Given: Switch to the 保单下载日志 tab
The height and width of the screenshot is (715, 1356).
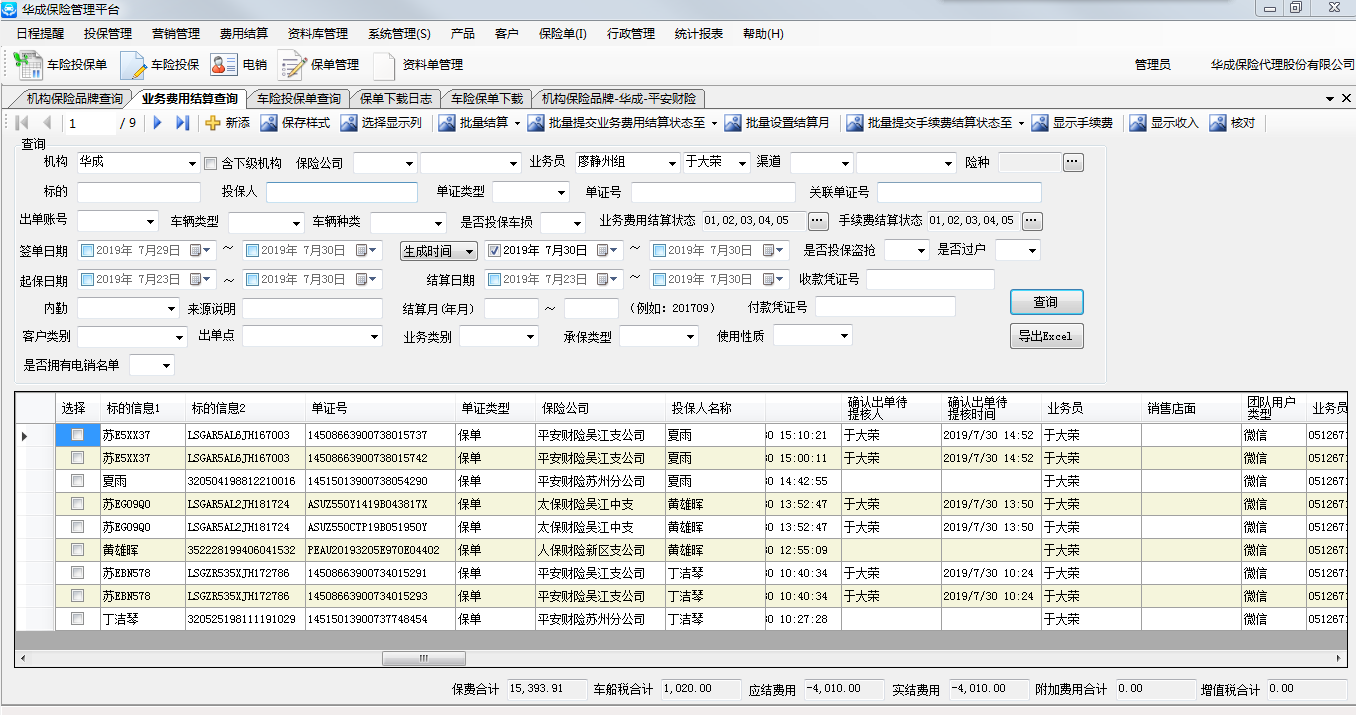Looking at the screenshot, I should coord(396,99).
